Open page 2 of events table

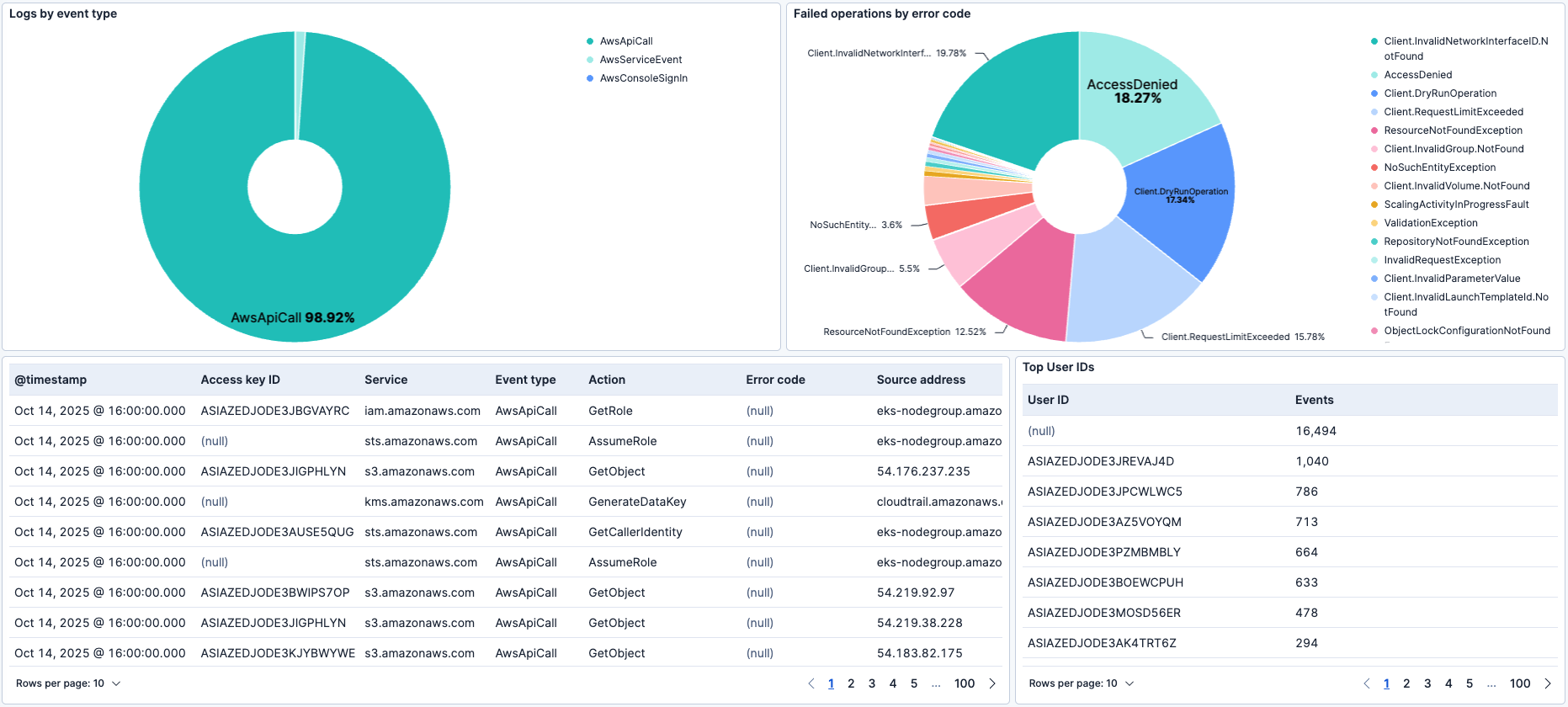(x=851, y=683)
